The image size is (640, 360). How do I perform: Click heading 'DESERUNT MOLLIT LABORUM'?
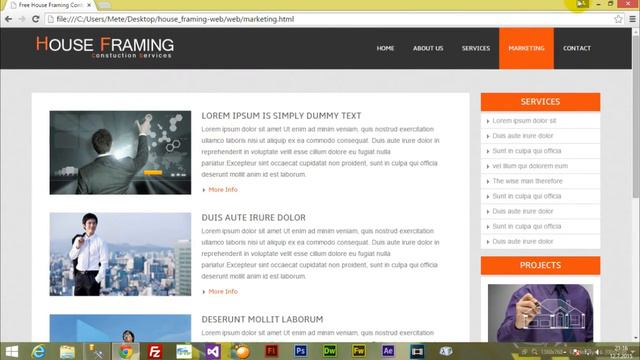point(262,320)
